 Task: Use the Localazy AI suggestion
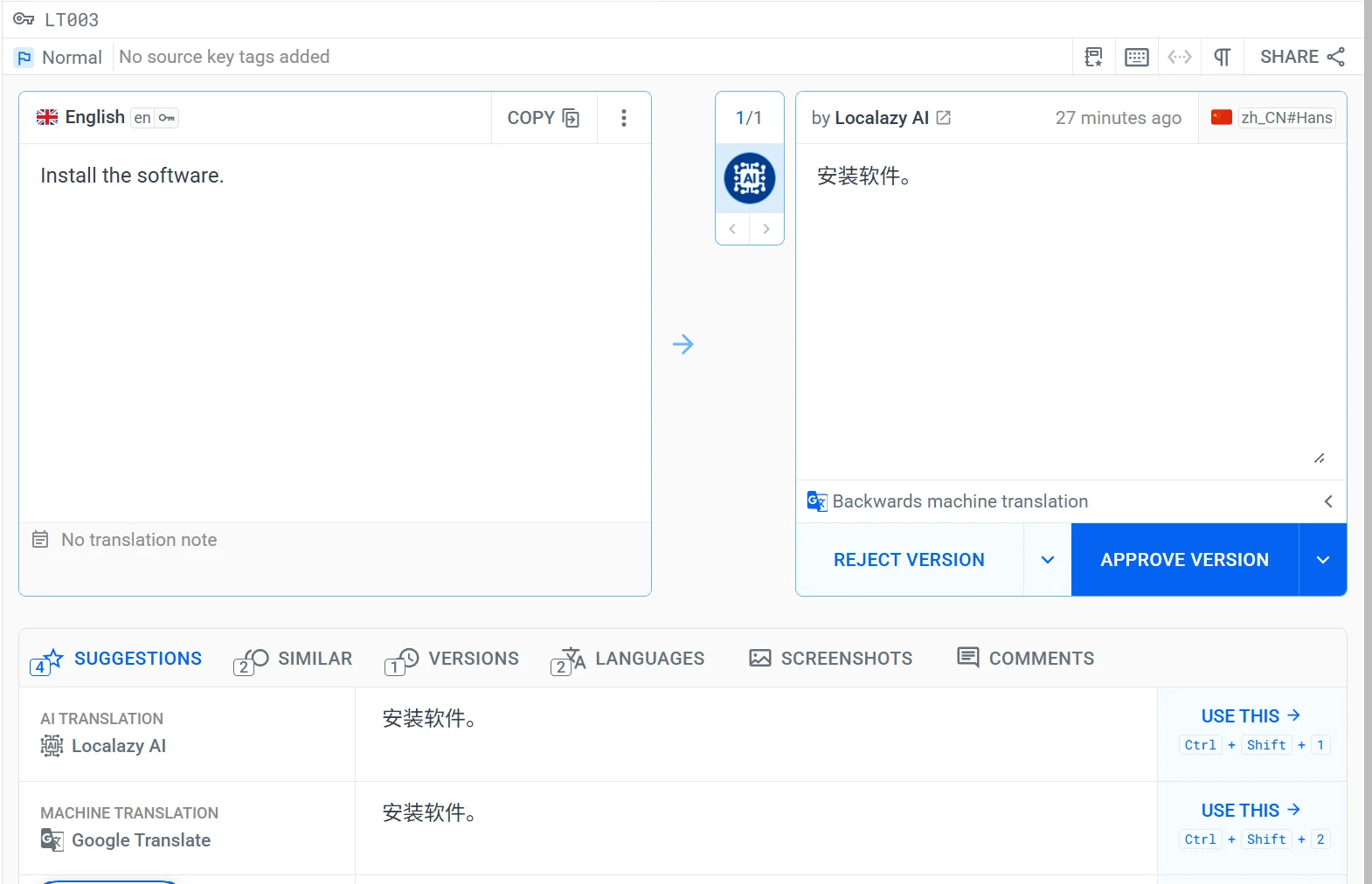click(x=1251, y=716)
